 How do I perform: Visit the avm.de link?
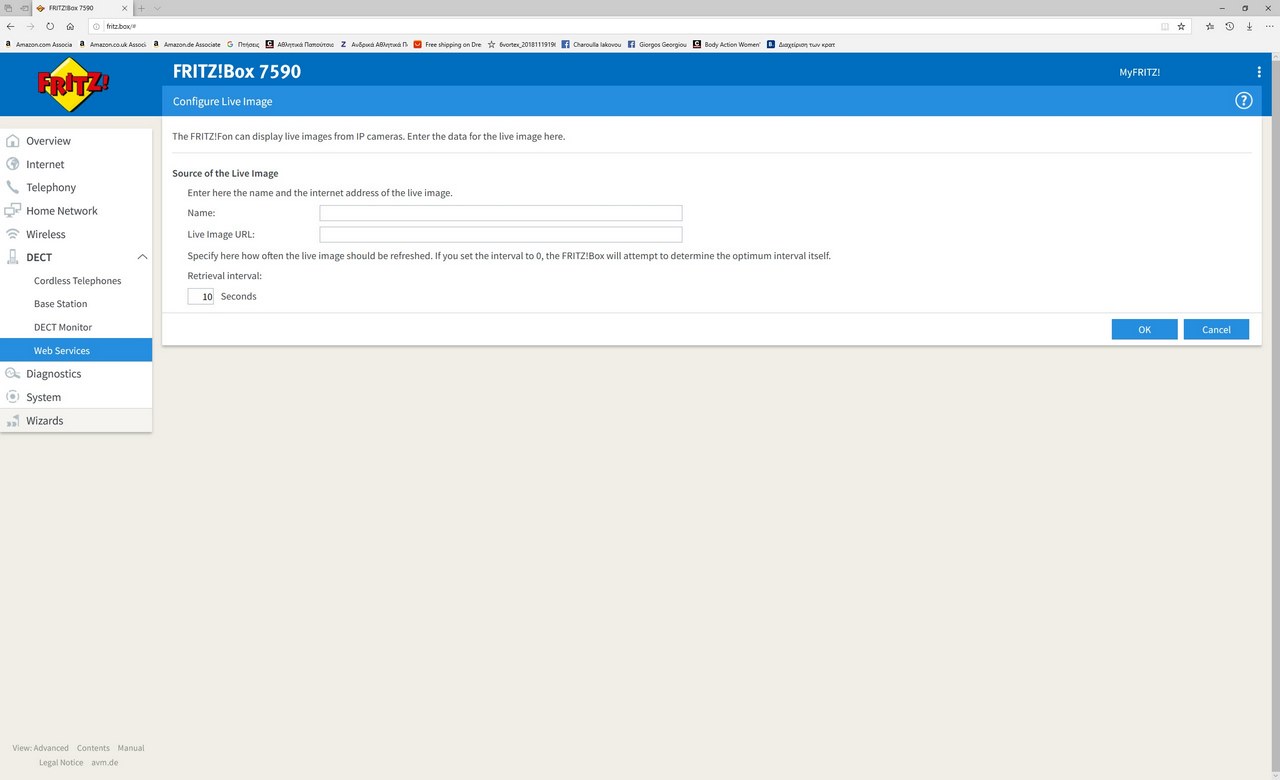(104, 762)
